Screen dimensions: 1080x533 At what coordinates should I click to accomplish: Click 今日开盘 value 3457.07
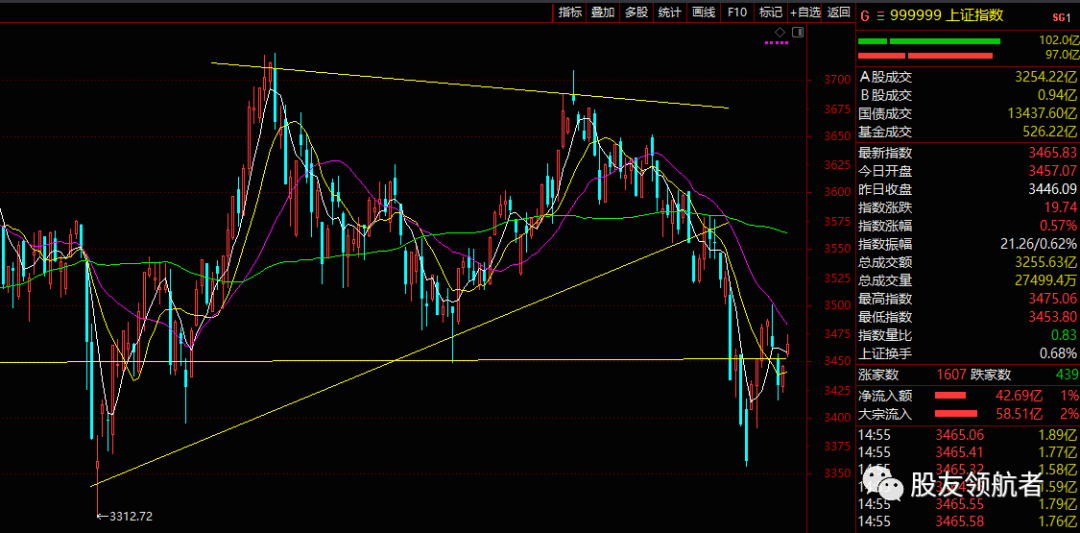[x=1050, y=170]
